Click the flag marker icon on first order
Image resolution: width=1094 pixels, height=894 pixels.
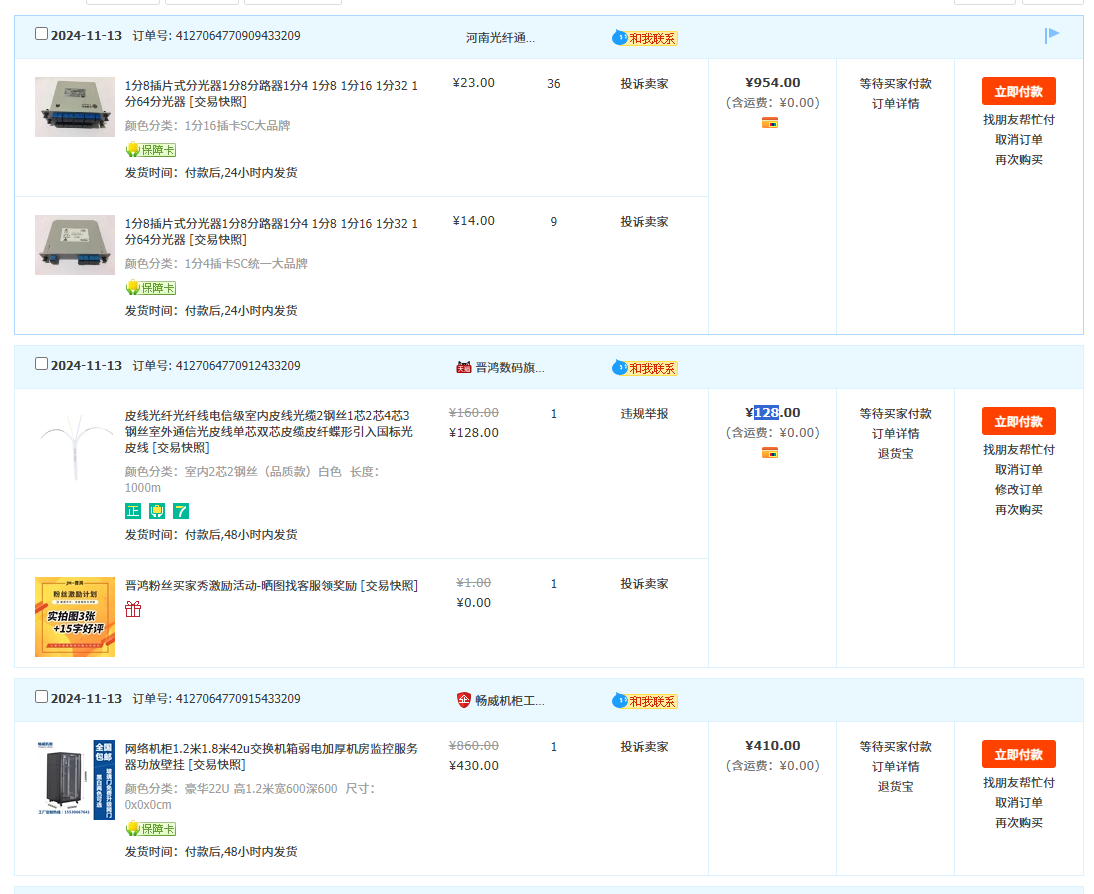click(1052, 36)
